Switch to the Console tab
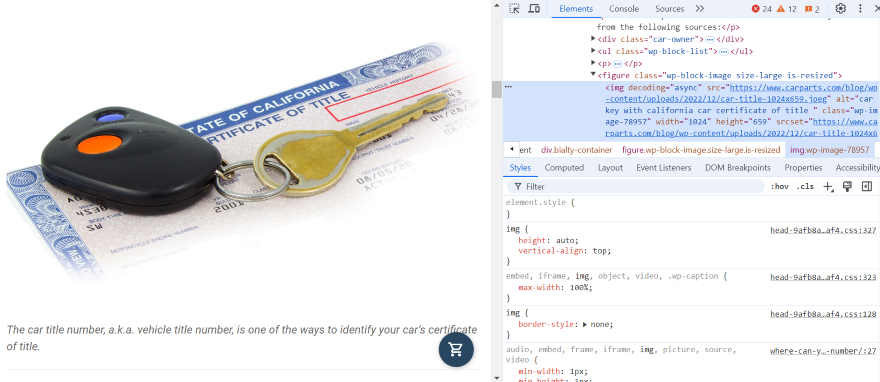Screen dimensions: 880x382 [624, 8]
